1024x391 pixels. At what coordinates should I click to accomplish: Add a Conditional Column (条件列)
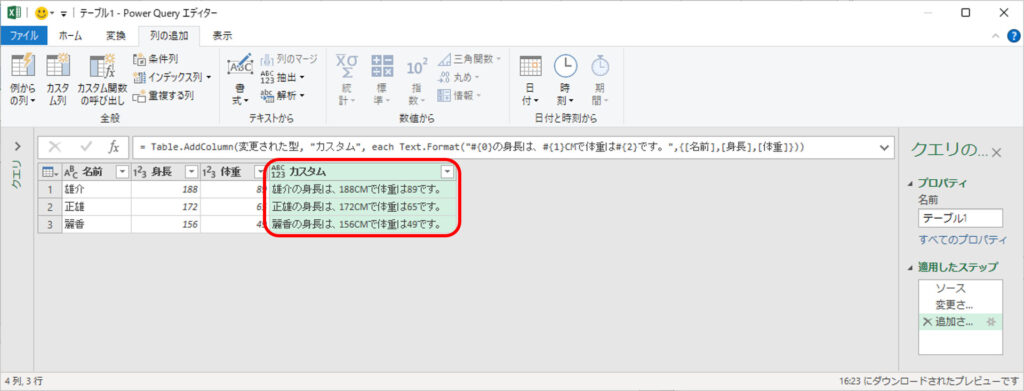(x=155, y=59)
